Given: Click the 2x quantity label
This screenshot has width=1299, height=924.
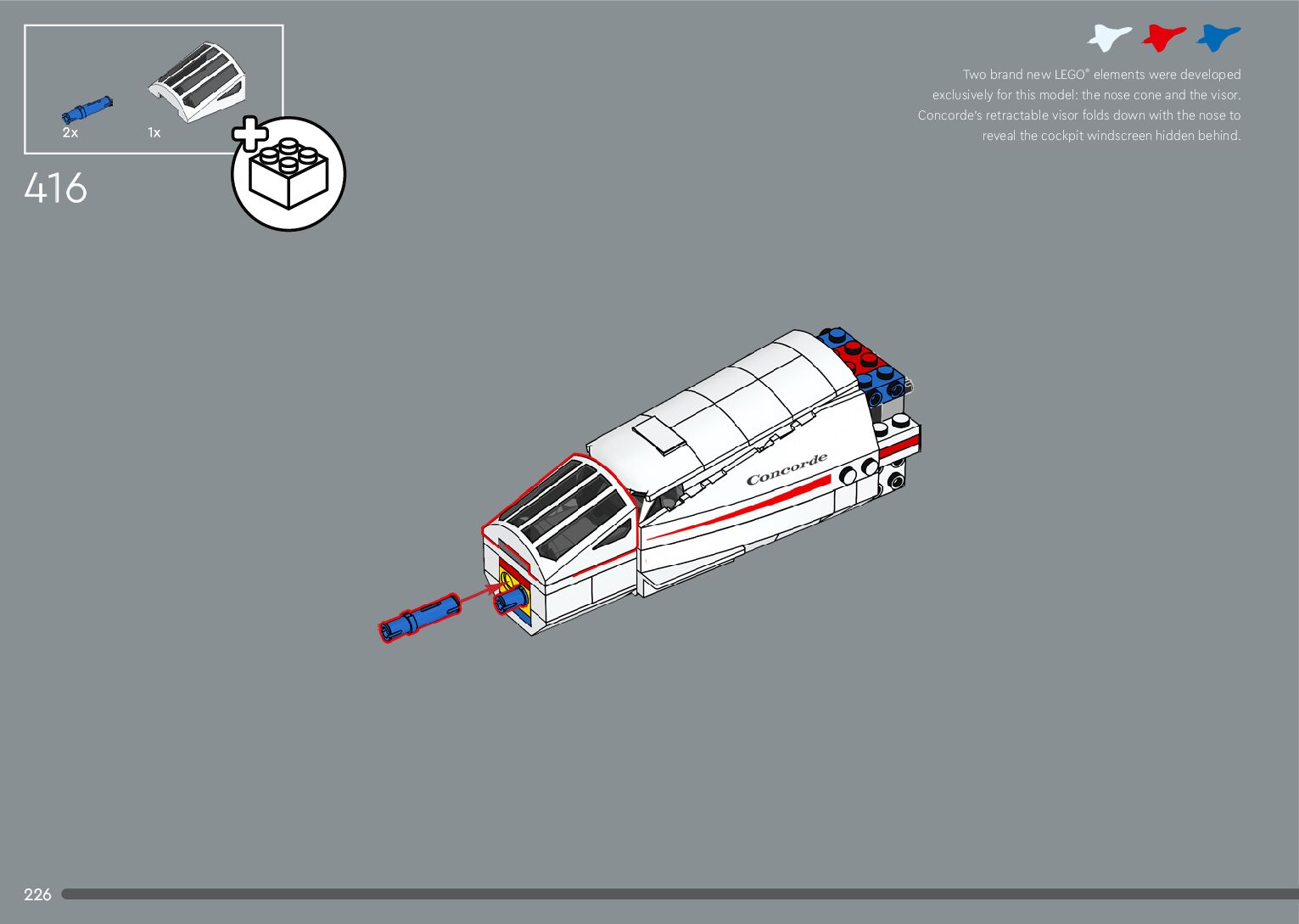Looking at the screenshot, I should click(x=70, y=133).
